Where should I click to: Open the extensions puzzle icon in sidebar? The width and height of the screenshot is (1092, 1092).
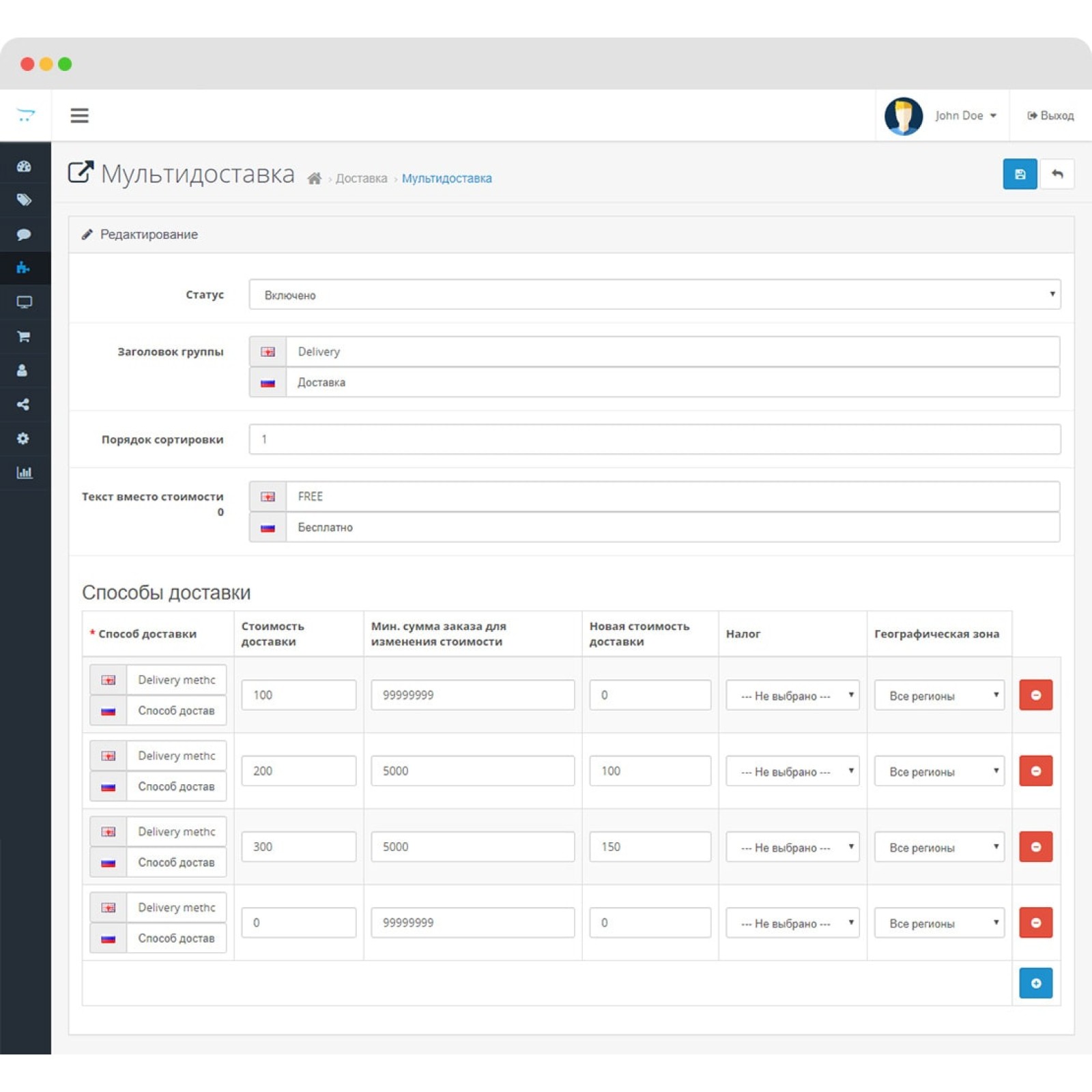[x=24, y=268]
